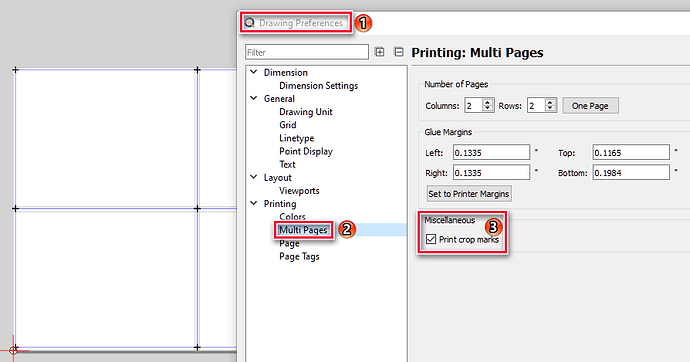Select Colors under Printing

[x=292, y=216]
